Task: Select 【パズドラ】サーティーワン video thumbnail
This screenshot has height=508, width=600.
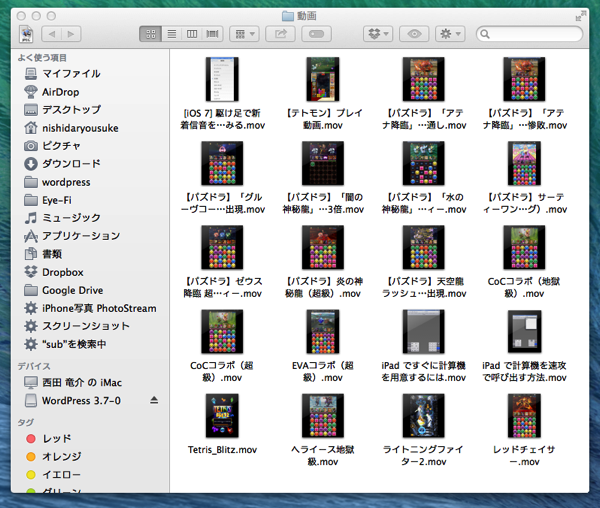Action: pyautogui.click(x=524, y=163)
